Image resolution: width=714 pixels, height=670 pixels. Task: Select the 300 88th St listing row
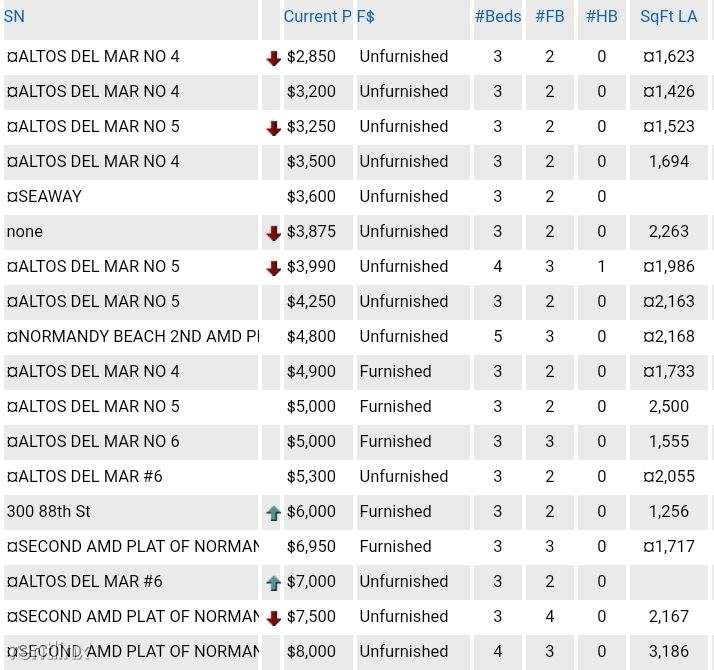coord(357,511)
